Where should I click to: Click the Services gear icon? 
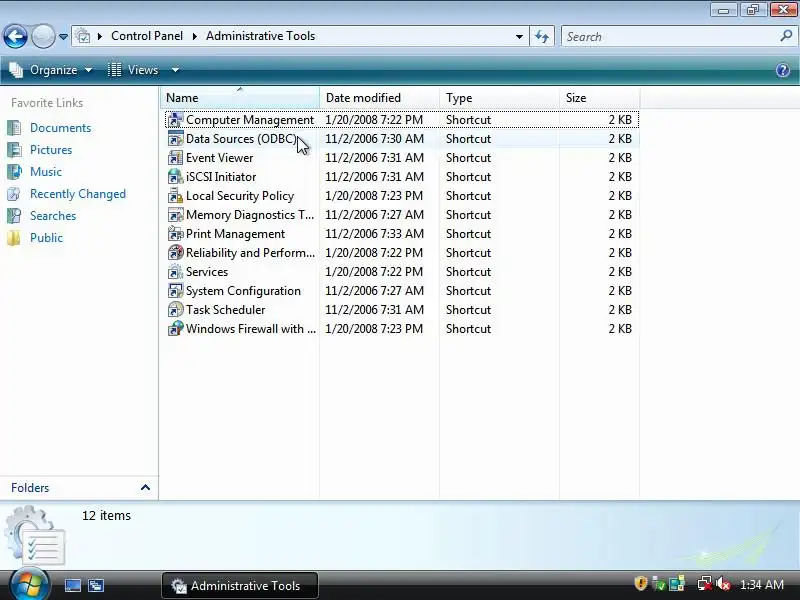(176, 271)
